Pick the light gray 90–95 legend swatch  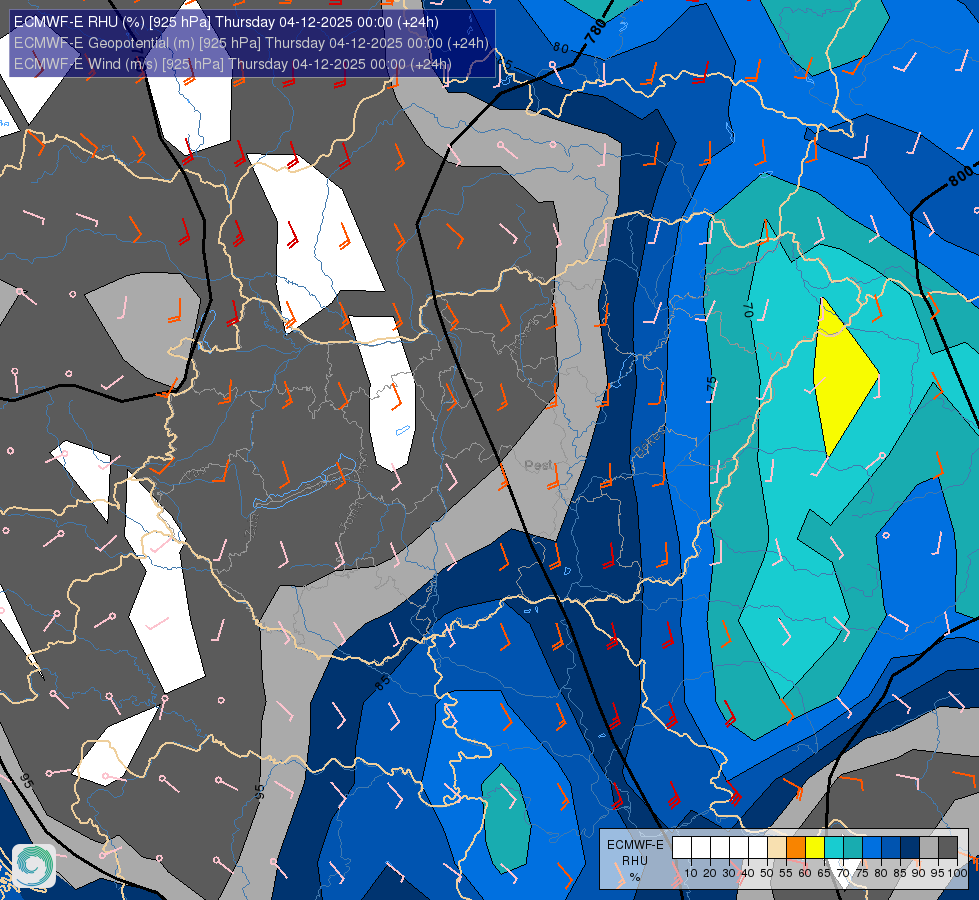pyautogui.click(x=929, y=848)
